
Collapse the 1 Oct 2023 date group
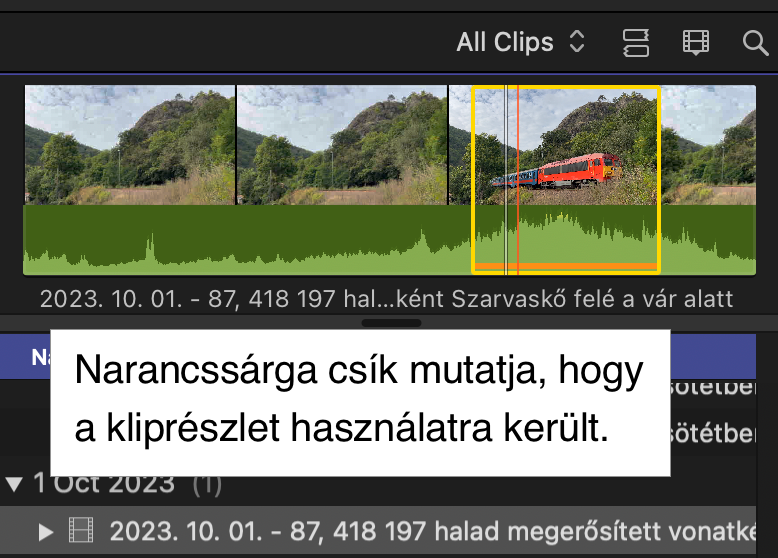click(14, 484)
